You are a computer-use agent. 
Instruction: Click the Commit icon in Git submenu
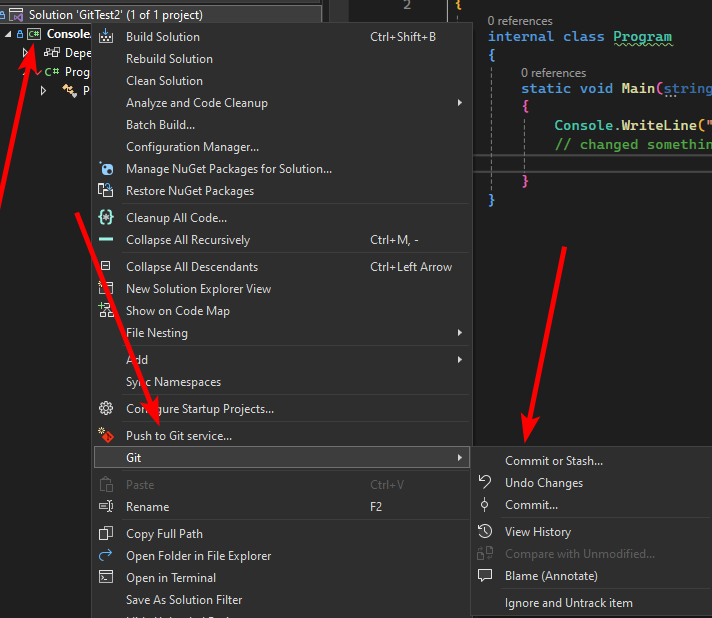tap(485, 504)
